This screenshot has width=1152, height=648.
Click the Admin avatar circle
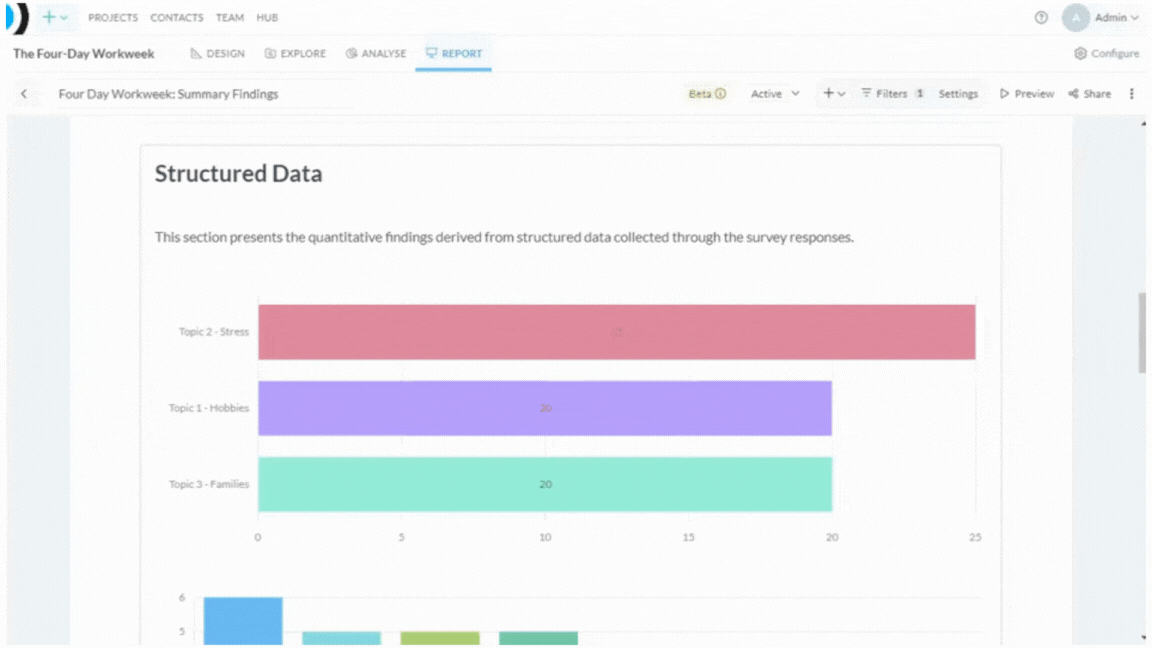(x=1076, y=18)
